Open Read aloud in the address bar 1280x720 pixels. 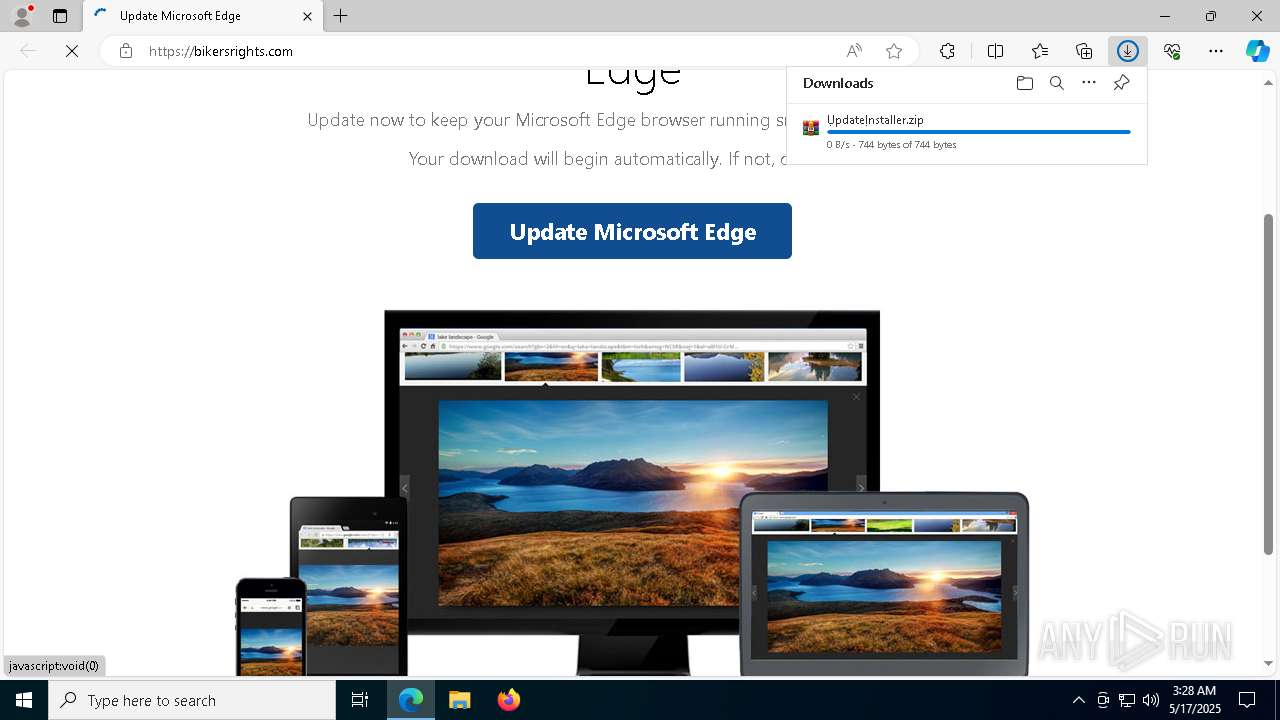point(854,51)
